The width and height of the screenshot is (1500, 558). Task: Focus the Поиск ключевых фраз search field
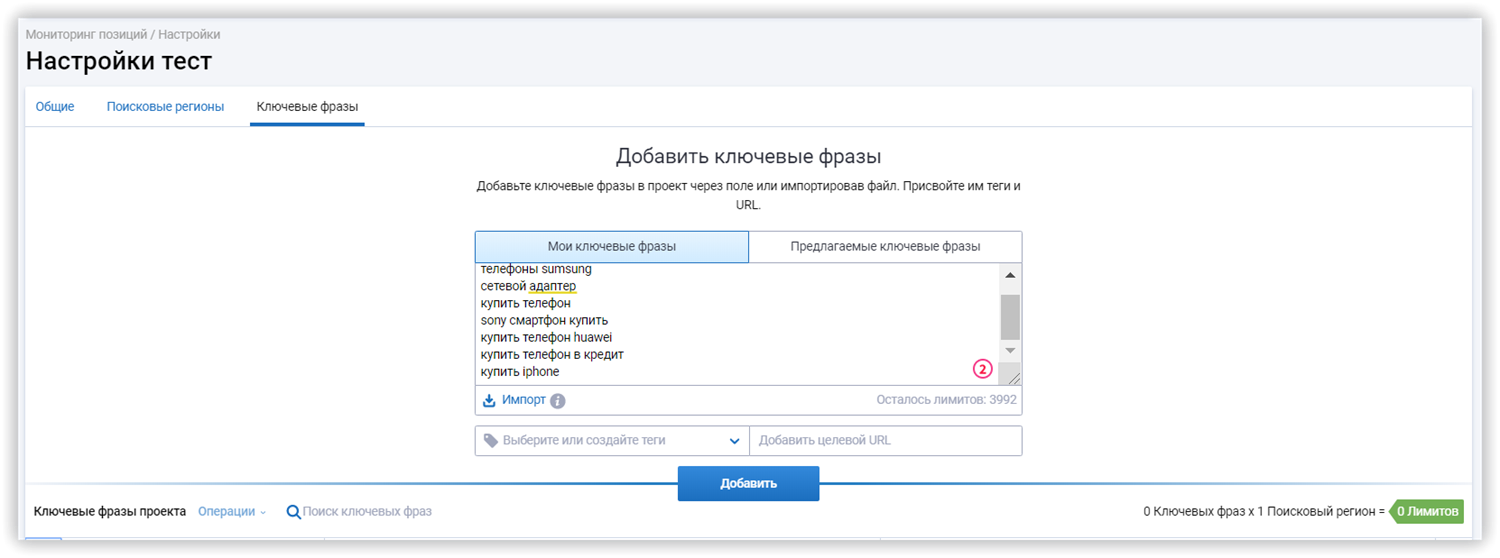[367, 512]
